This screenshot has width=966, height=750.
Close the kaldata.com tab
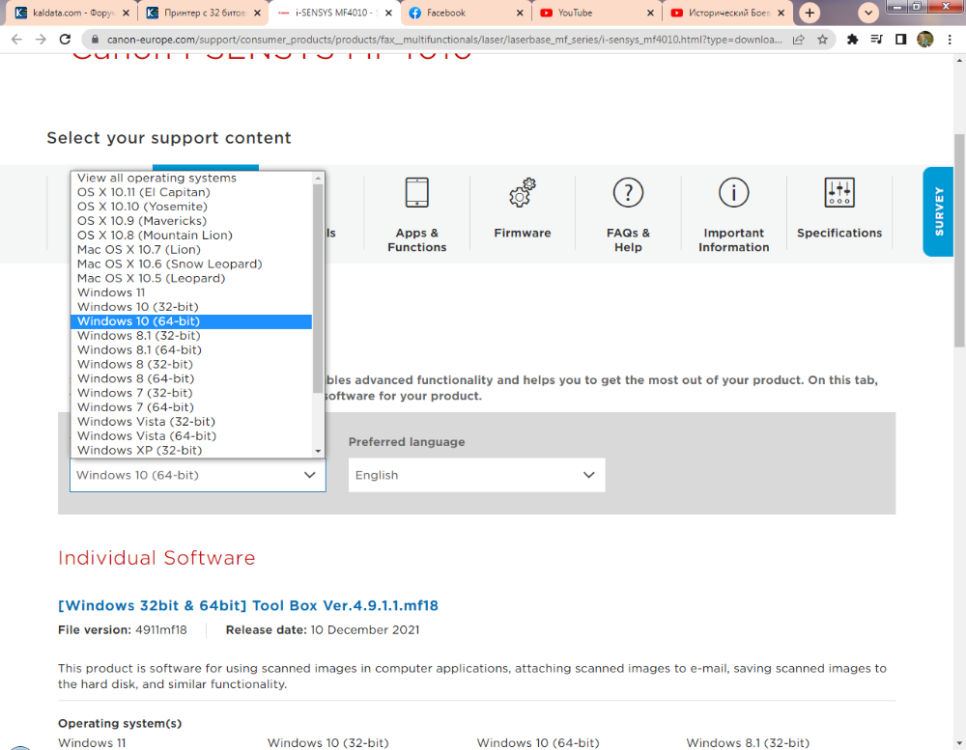pyautogui.click(x=126, y=12)
